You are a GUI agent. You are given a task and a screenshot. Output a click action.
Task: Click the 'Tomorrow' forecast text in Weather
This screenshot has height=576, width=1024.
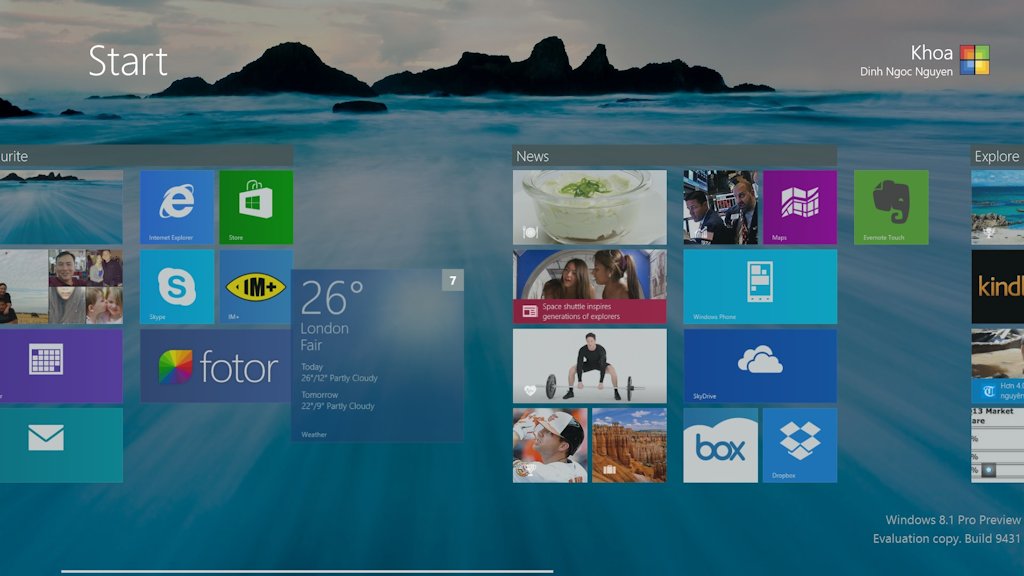pos(319,394)
